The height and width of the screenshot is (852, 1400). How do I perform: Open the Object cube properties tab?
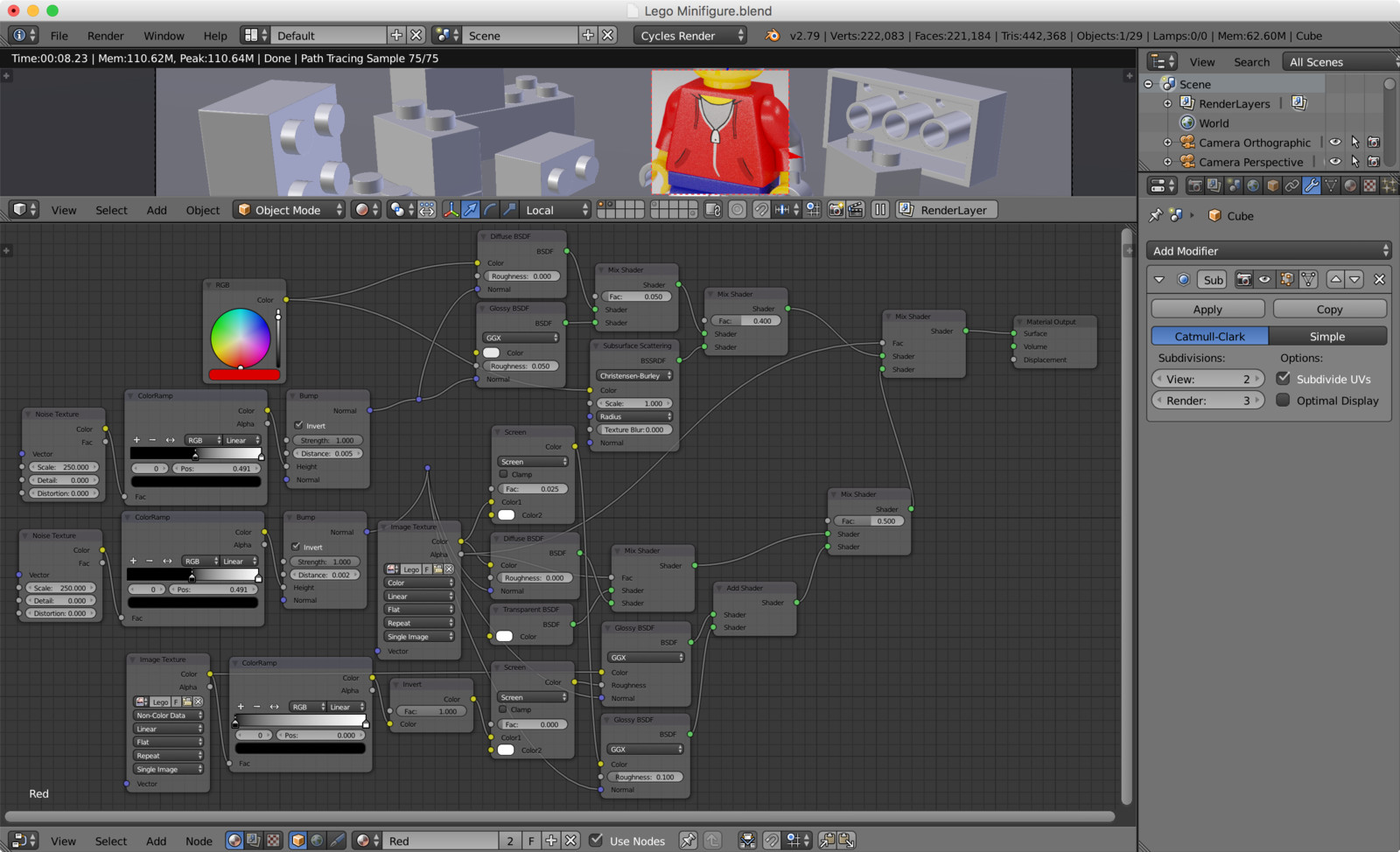pyautogui.click(x=1272, y=185)
